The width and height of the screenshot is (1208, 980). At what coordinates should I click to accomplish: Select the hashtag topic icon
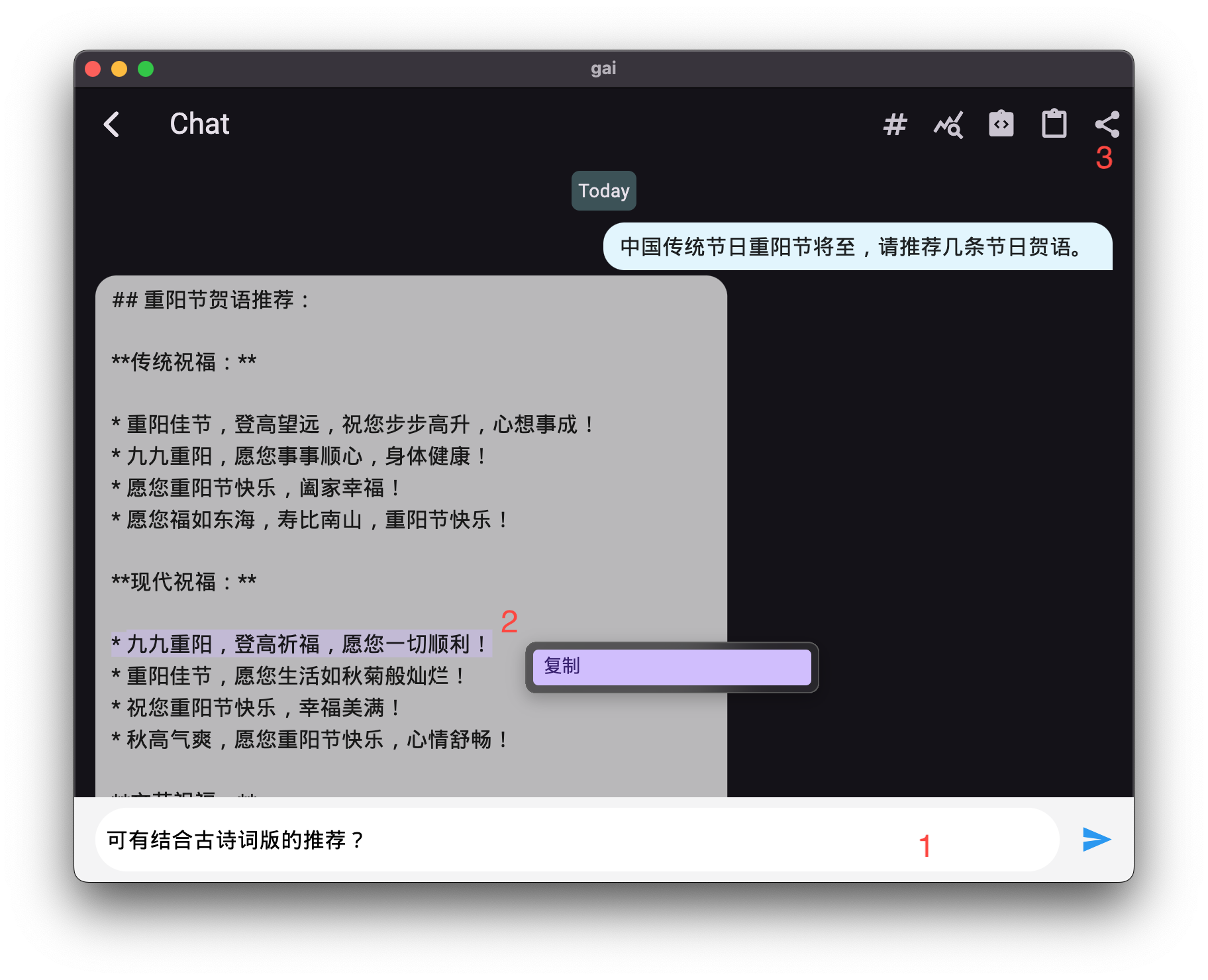[x=895, y=124]
